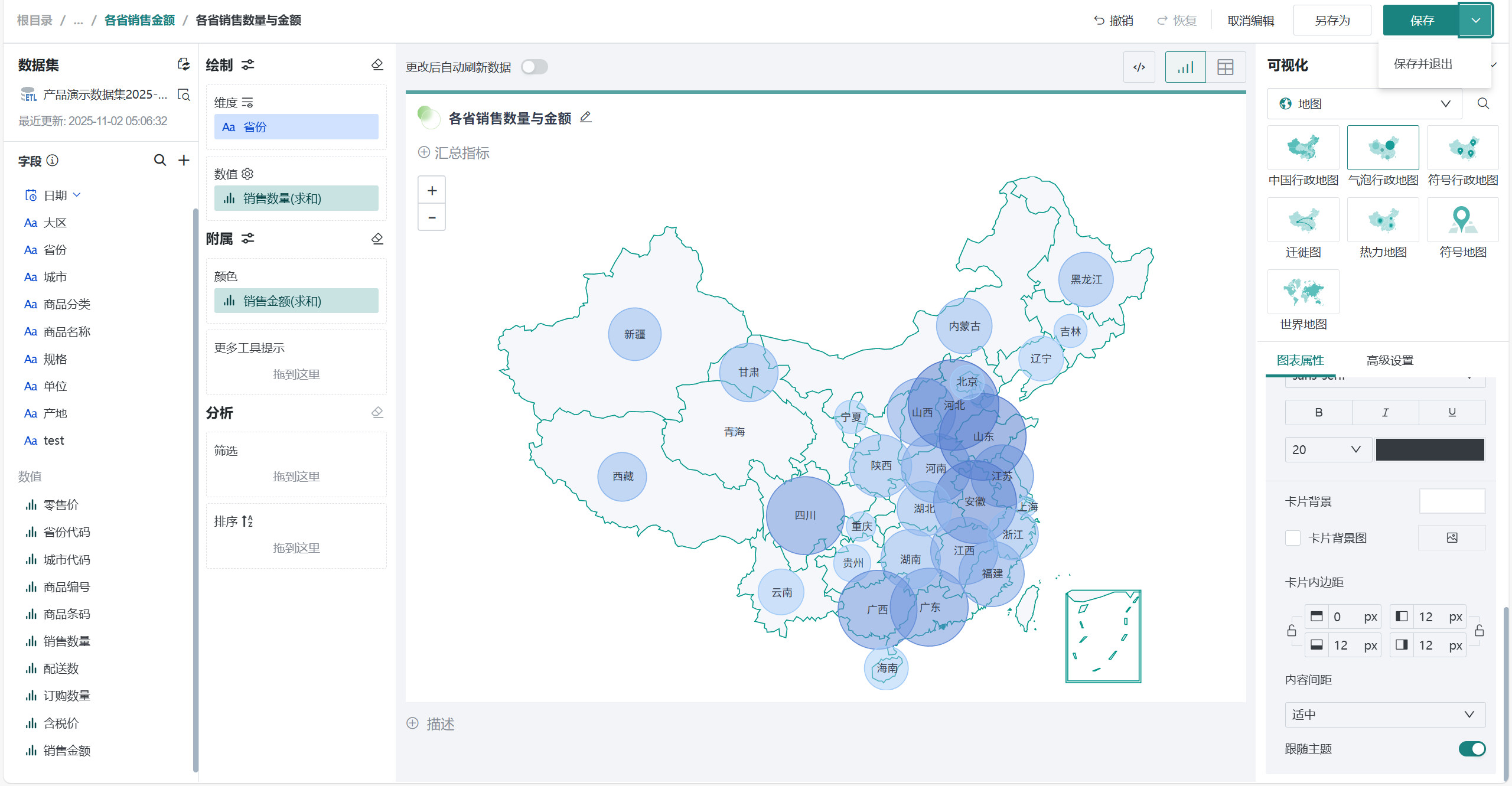
Task: Click pencil icon to edit chart title
Action: coord(585,118)
